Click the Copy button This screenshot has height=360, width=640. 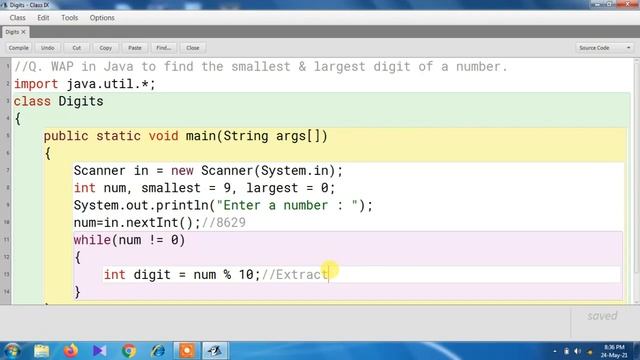tap(105, 48)
